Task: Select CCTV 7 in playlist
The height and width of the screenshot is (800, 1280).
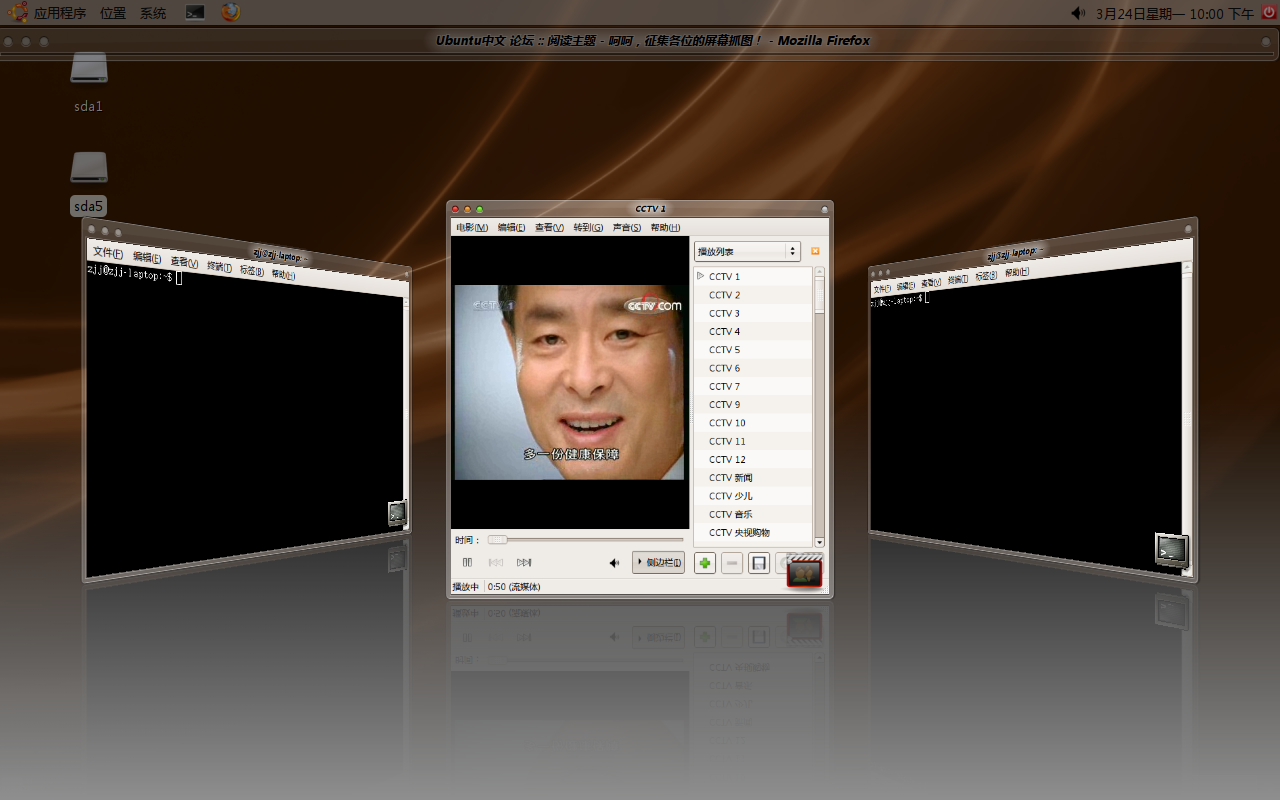Action: [x=754, y=386]
